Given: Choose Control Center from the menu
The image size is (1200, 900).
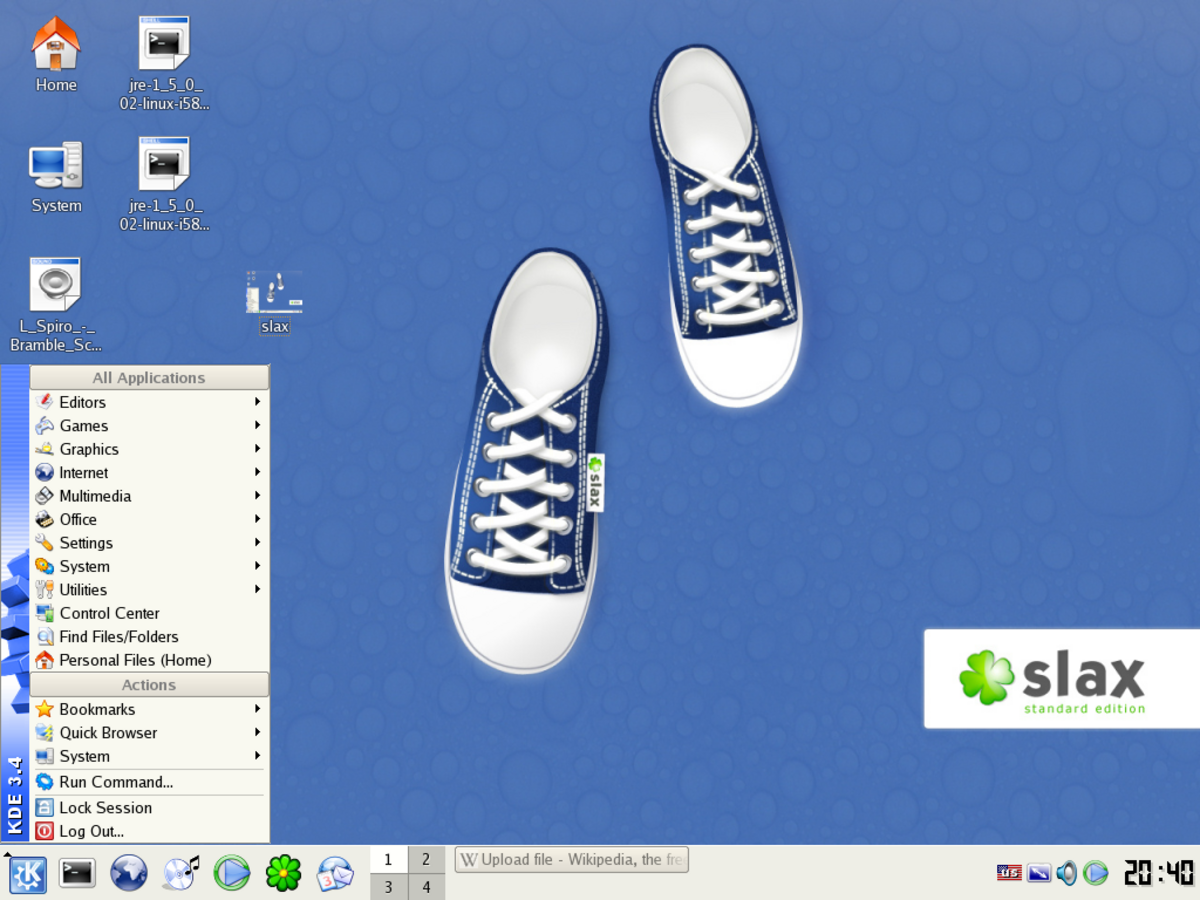Looking at the screenshot, I should 149,613.
